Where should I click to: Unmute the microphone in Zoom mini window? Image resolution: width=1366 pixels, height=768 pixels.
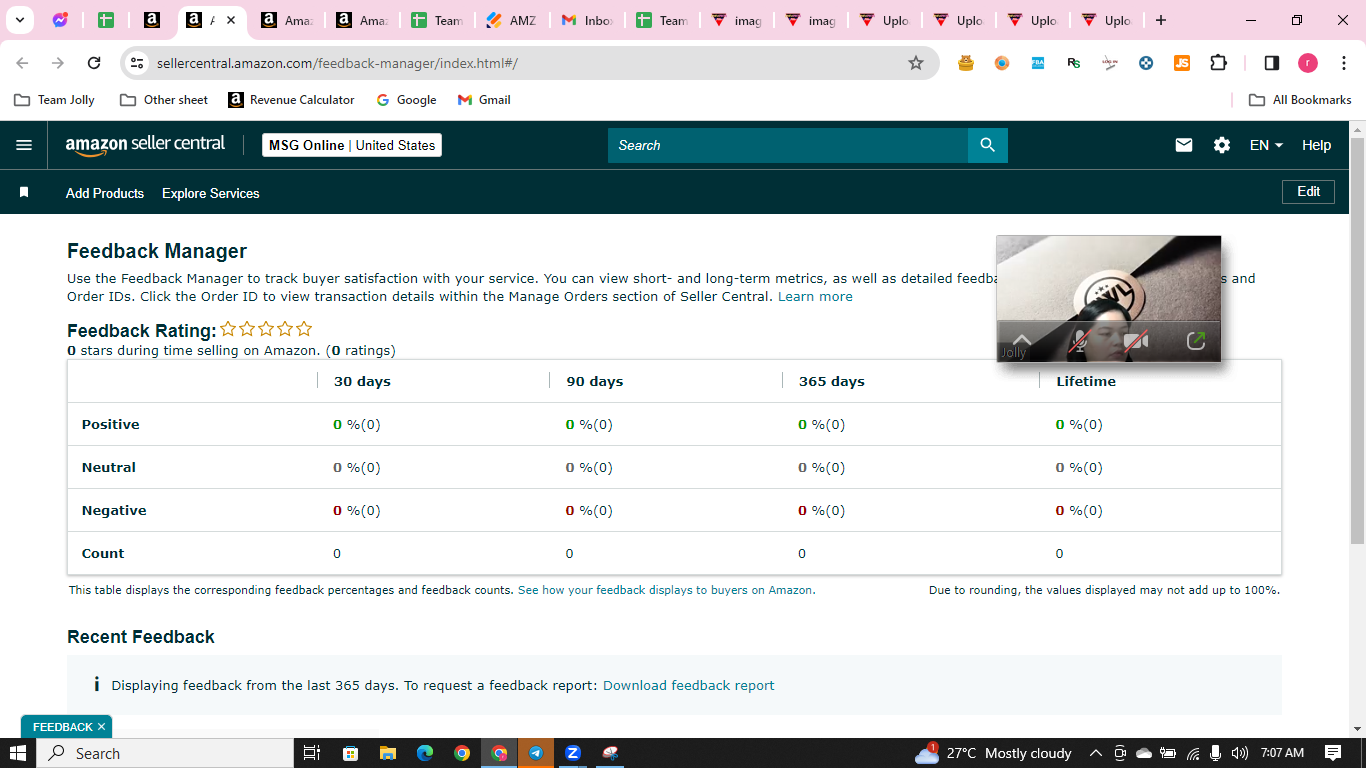[1079, 341]
